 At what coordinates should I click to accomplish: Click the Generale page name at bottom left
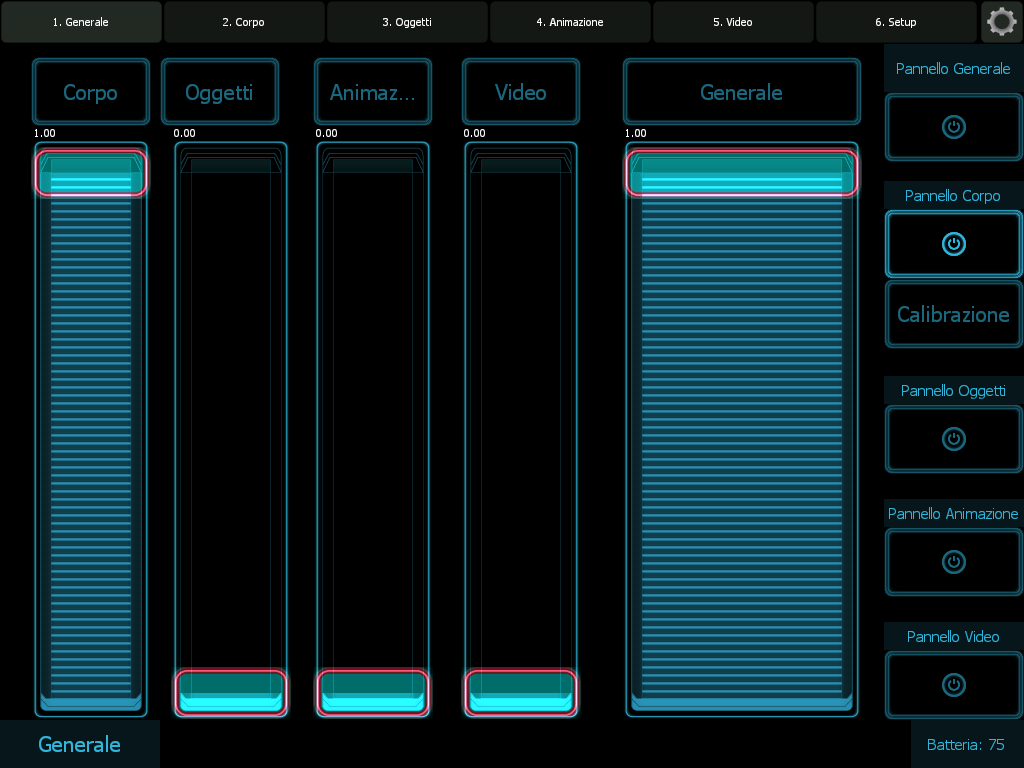point(80,744)
